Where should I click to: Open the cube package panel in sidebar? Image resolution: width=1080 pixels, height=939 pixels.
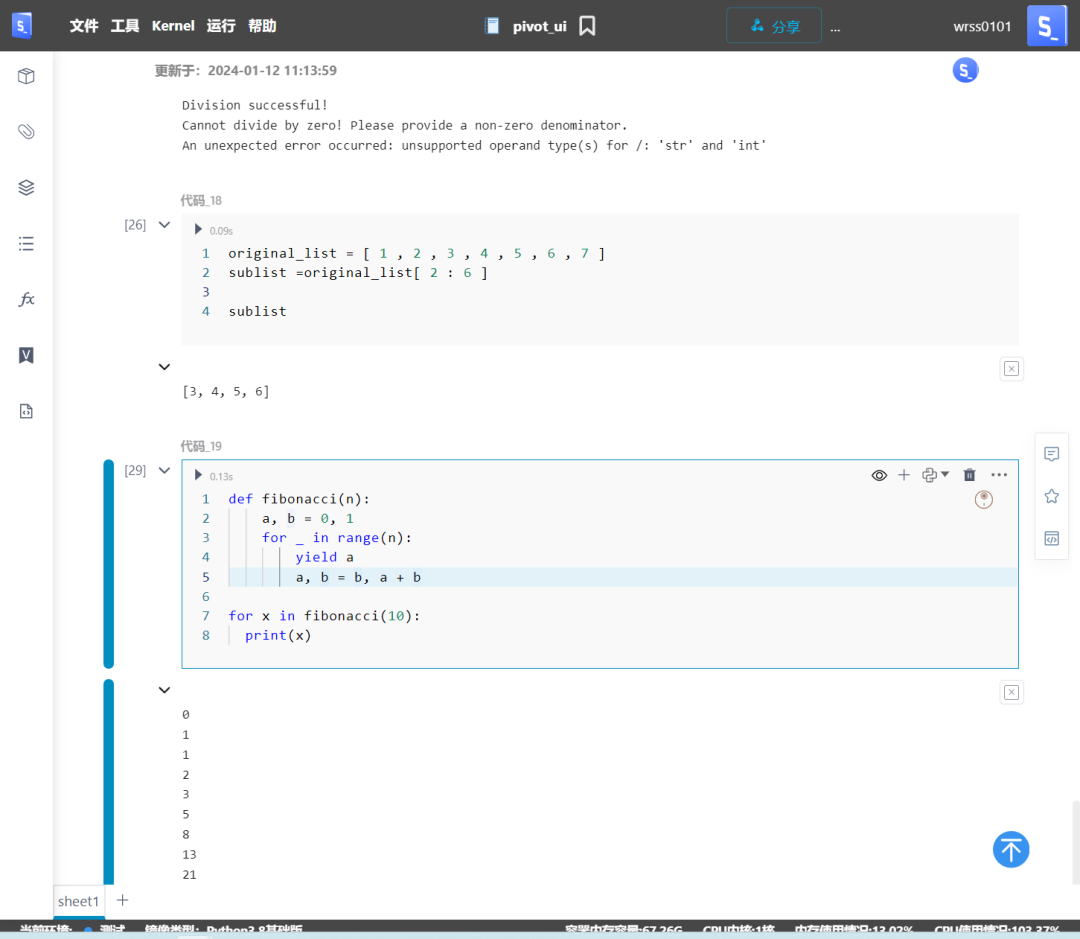[x=26, y=76]
